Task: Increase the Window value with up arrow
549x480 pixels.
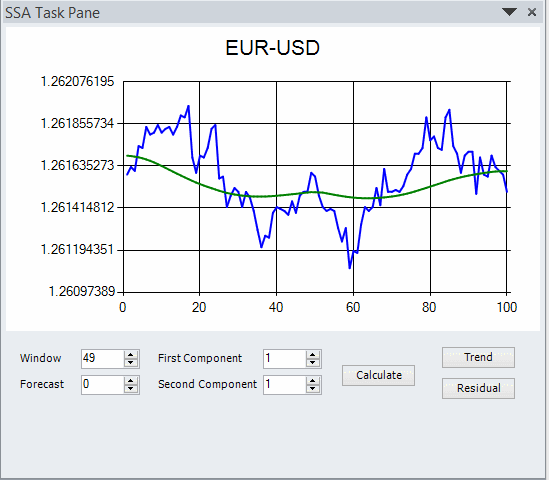Action: click(x=131, y=355)
